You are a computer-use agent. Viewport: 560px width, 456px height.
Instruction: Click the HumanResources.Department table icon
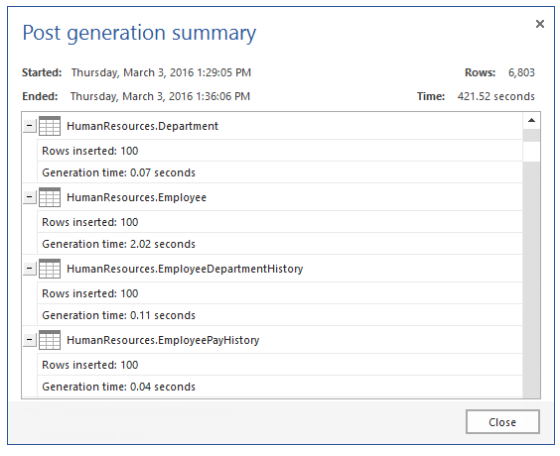pos(50,126)
